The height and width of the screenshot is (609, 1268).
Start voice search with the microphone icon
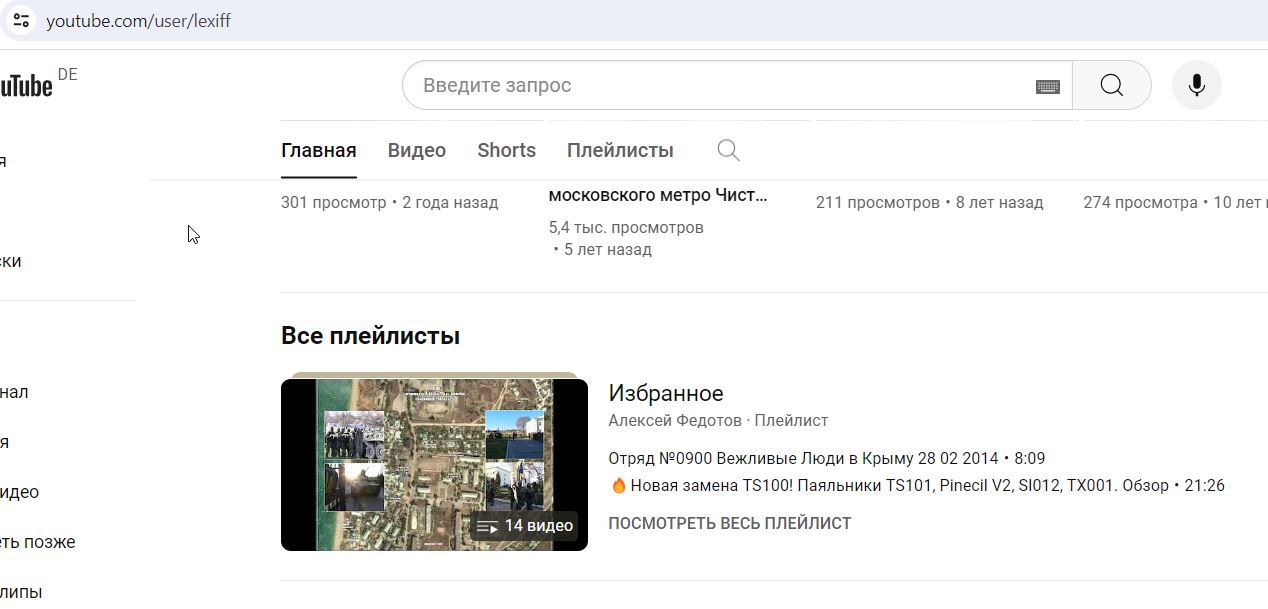[x=1196, y=85]
